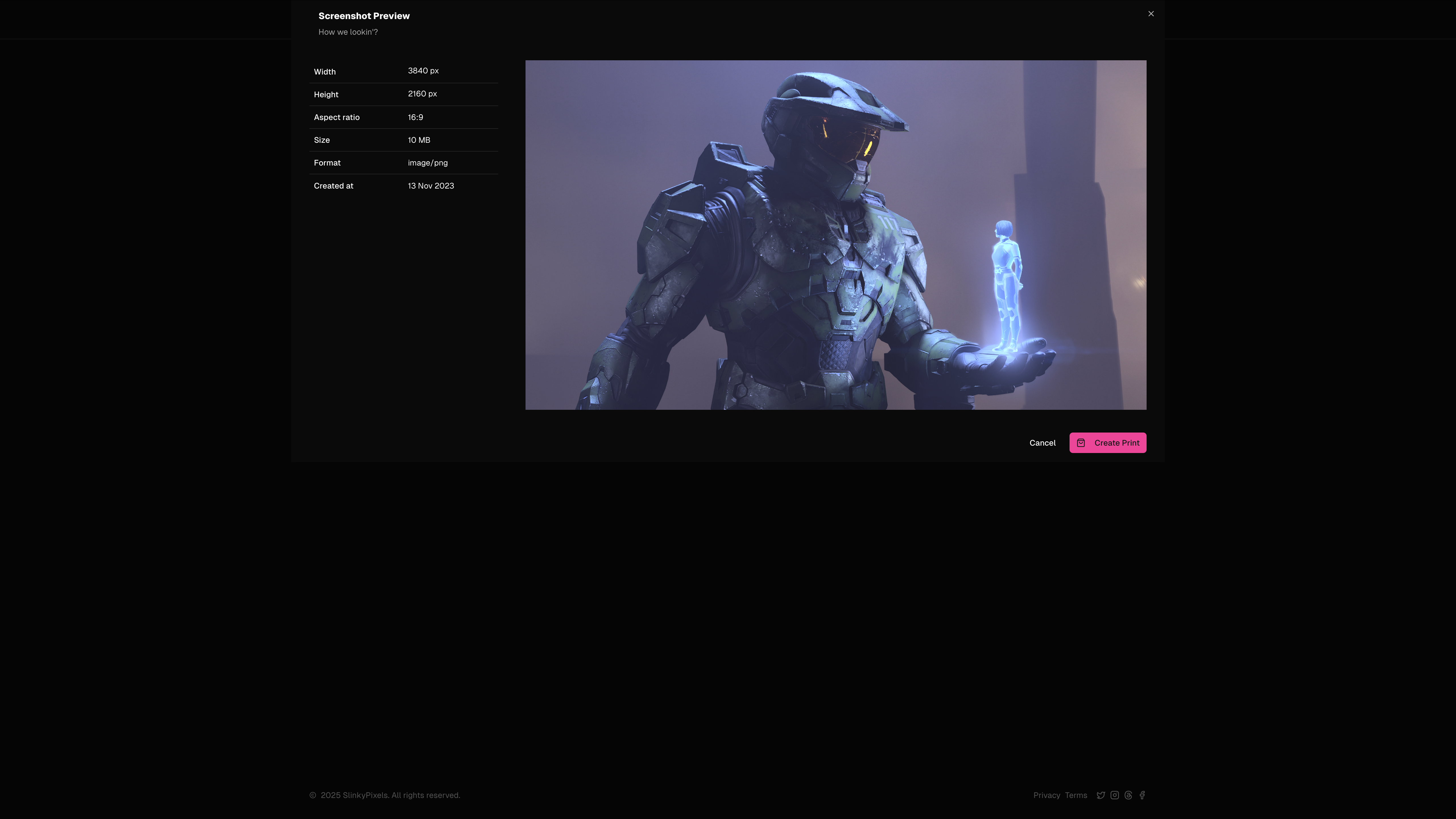This screenshot has height=819, width=1456.
Task: Open the Facebook icon in footer
Action: [x=1142, y=795]
